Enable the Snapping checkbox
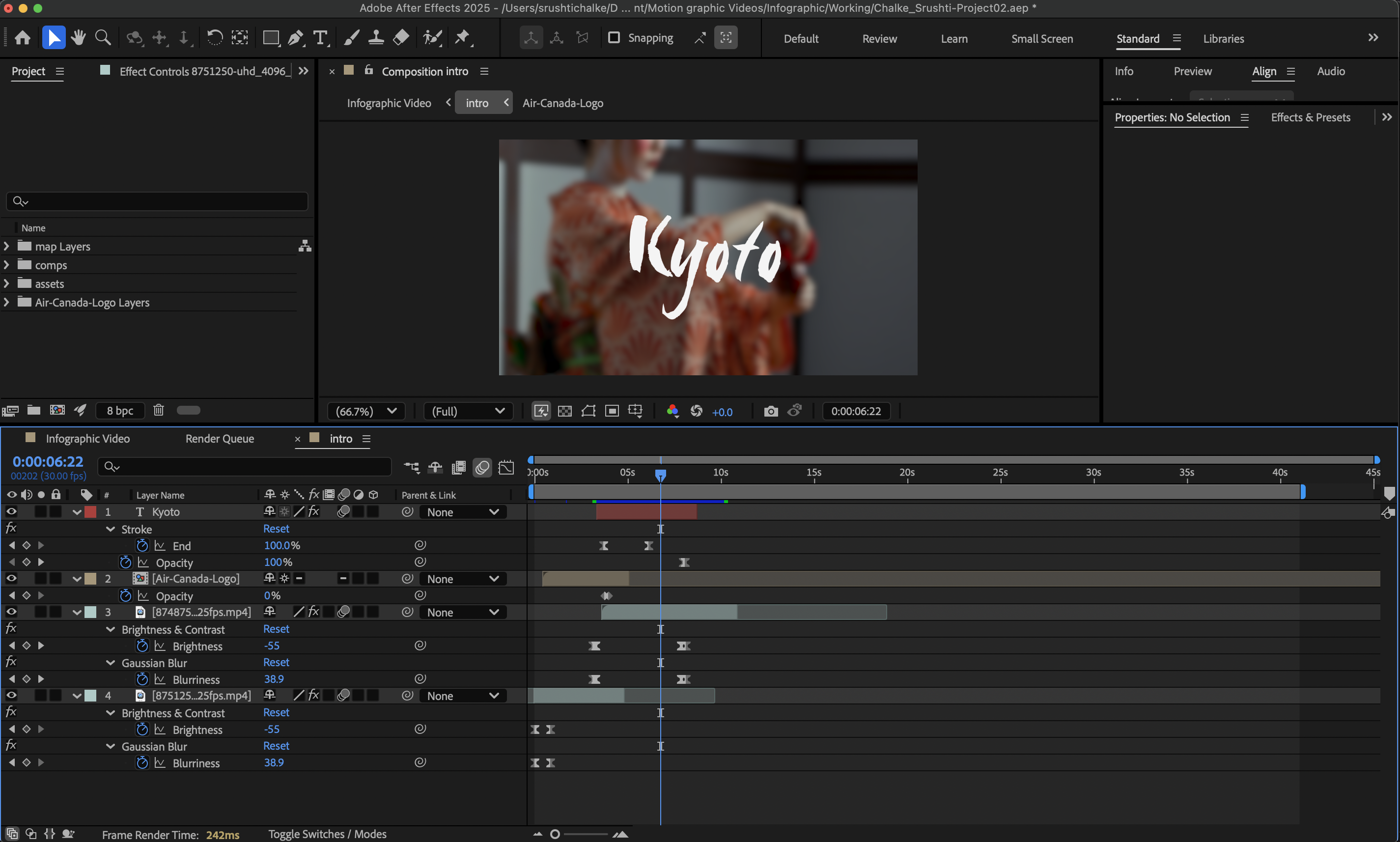The image size is (1400, 842). (614, 37)
